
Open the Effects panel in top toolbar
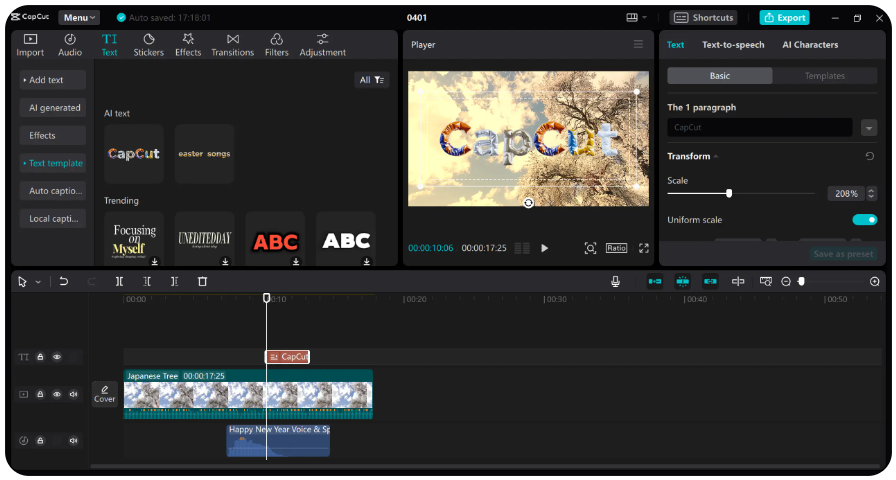pyautogui.click(x=188, y=45)
